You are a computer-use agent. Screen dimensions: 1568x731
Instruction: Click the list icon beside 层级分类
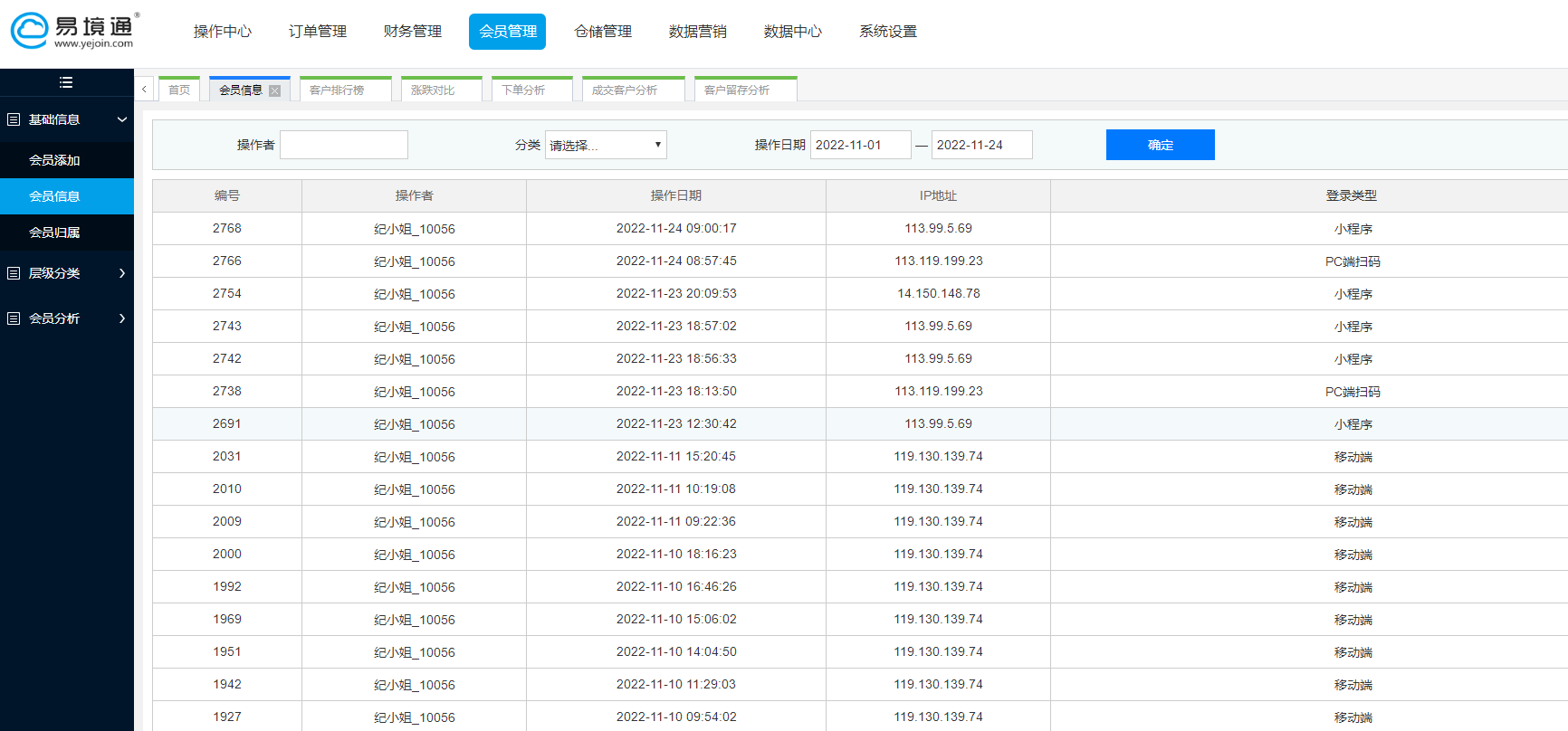[14, 273]
